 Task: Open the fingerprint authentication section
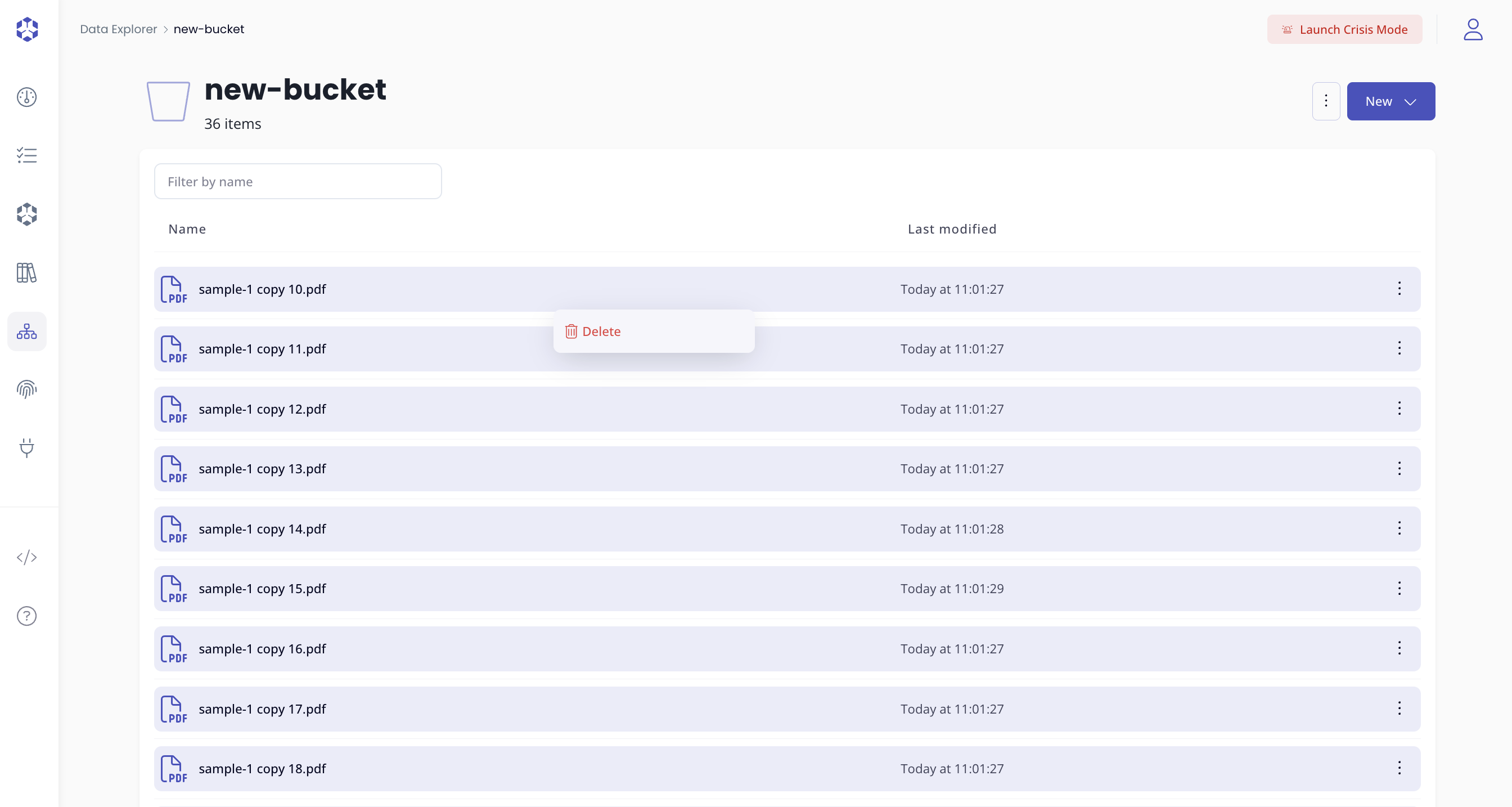click(x=26, y=389)
